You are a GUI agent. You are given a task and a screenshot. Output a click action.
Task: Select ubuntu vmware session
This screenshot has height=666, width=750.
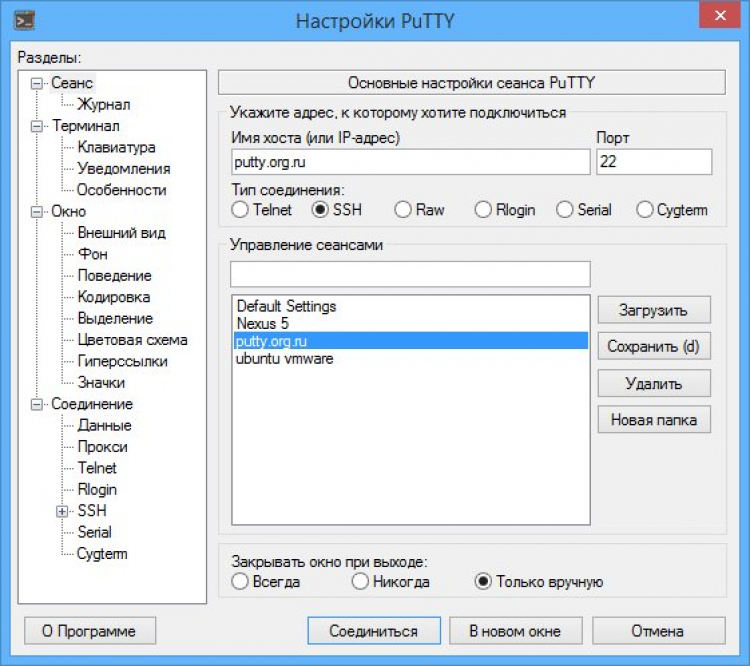pos(411,359)
